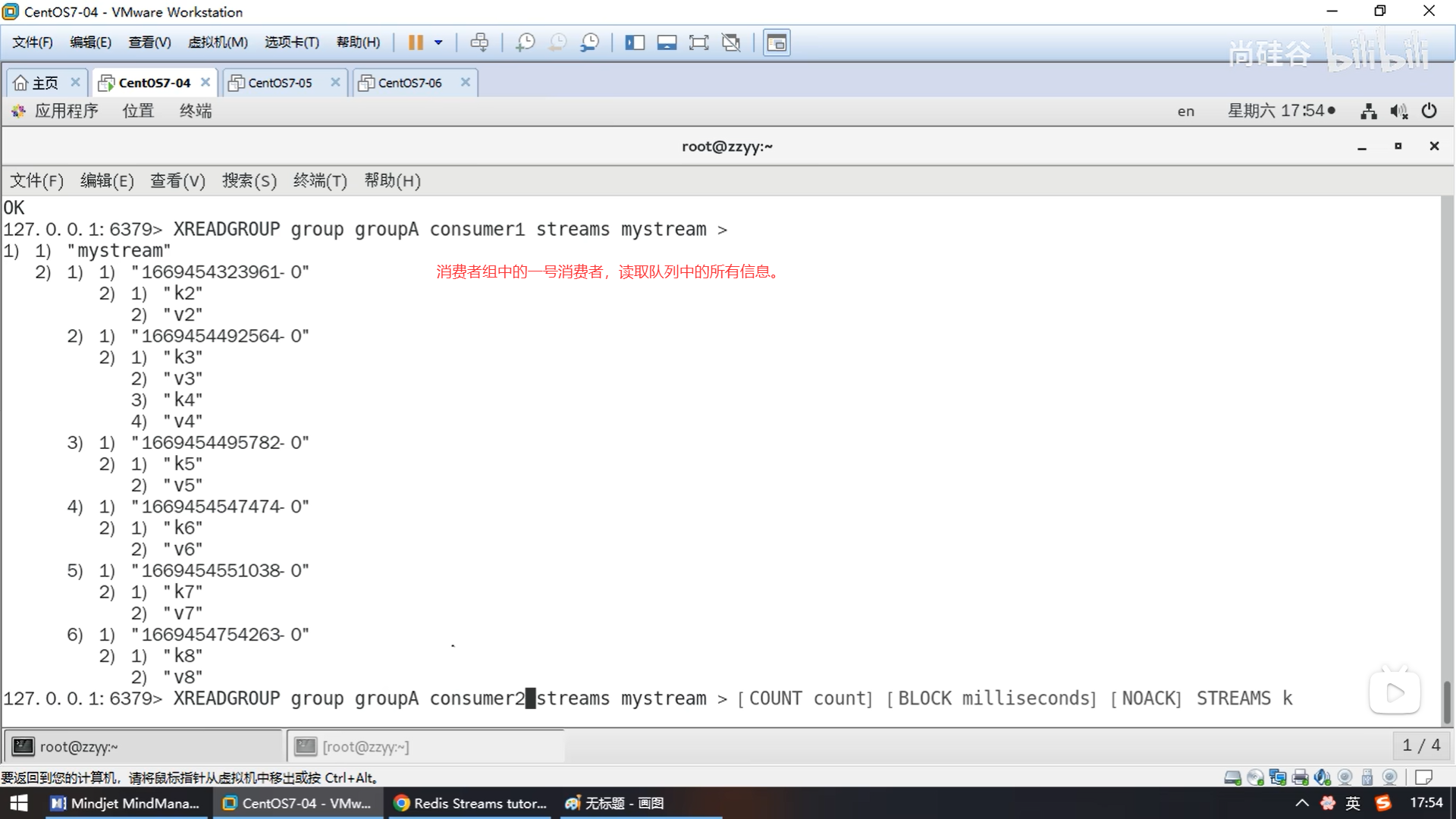
Task: Toggle the library sidebar panel
Action: tap(634, 42)
